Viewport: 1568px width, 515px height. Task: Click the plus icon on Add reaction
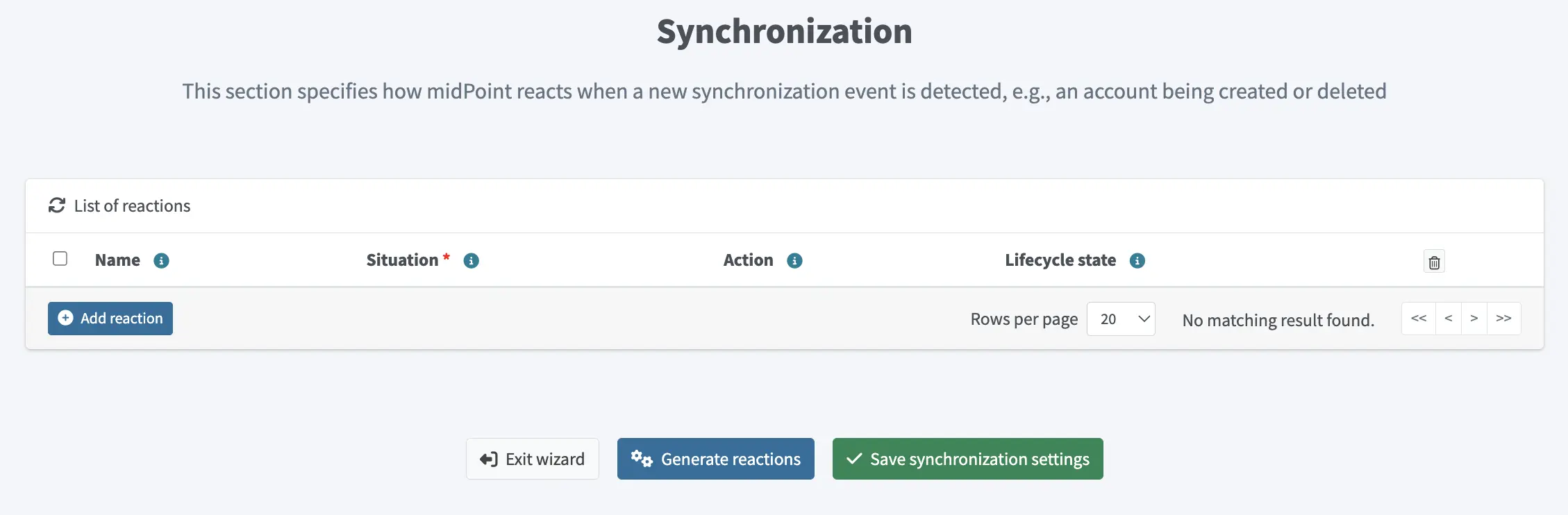64,318
